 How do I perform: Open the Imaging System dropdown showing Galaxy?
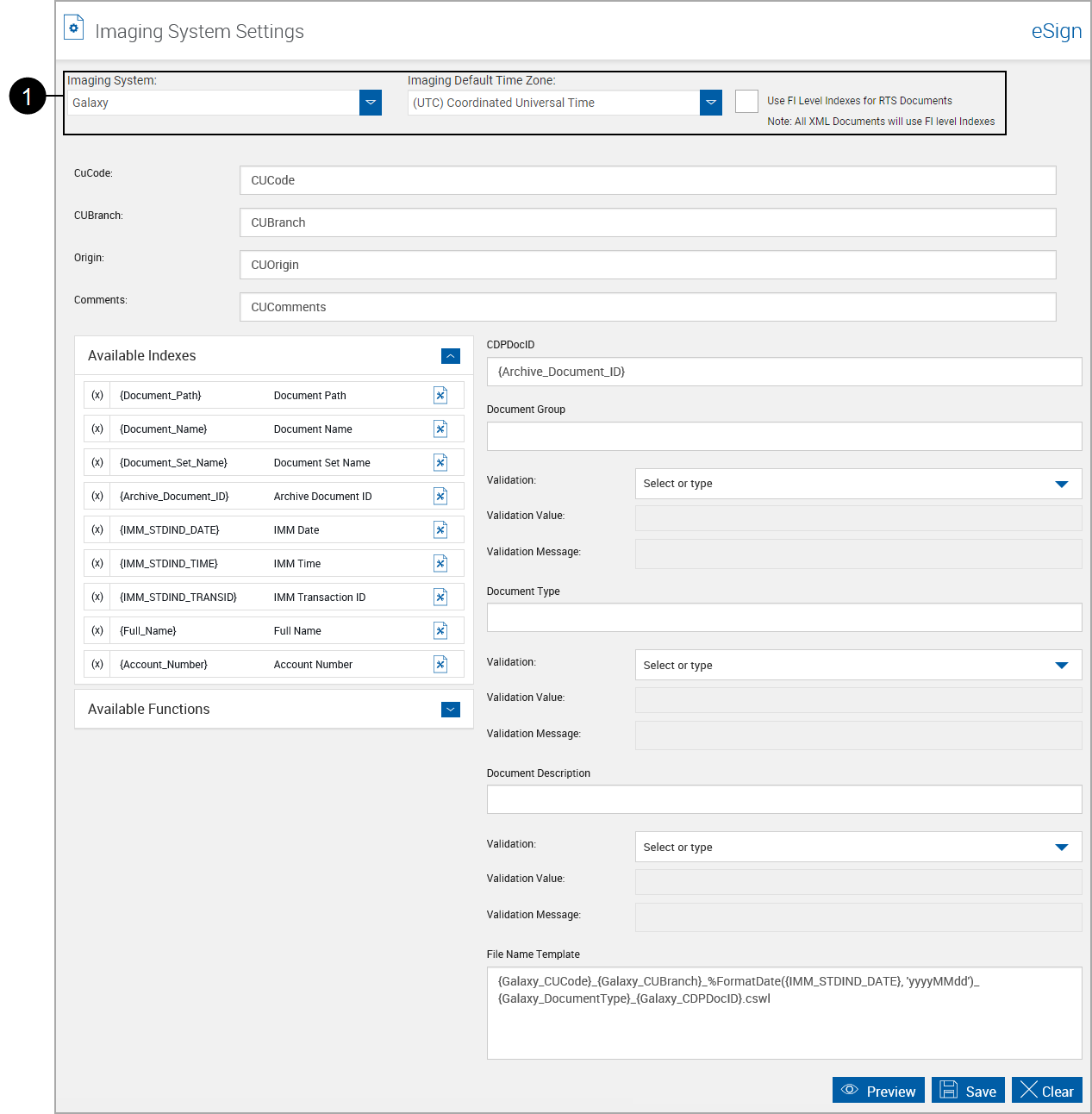pos(370,102)
